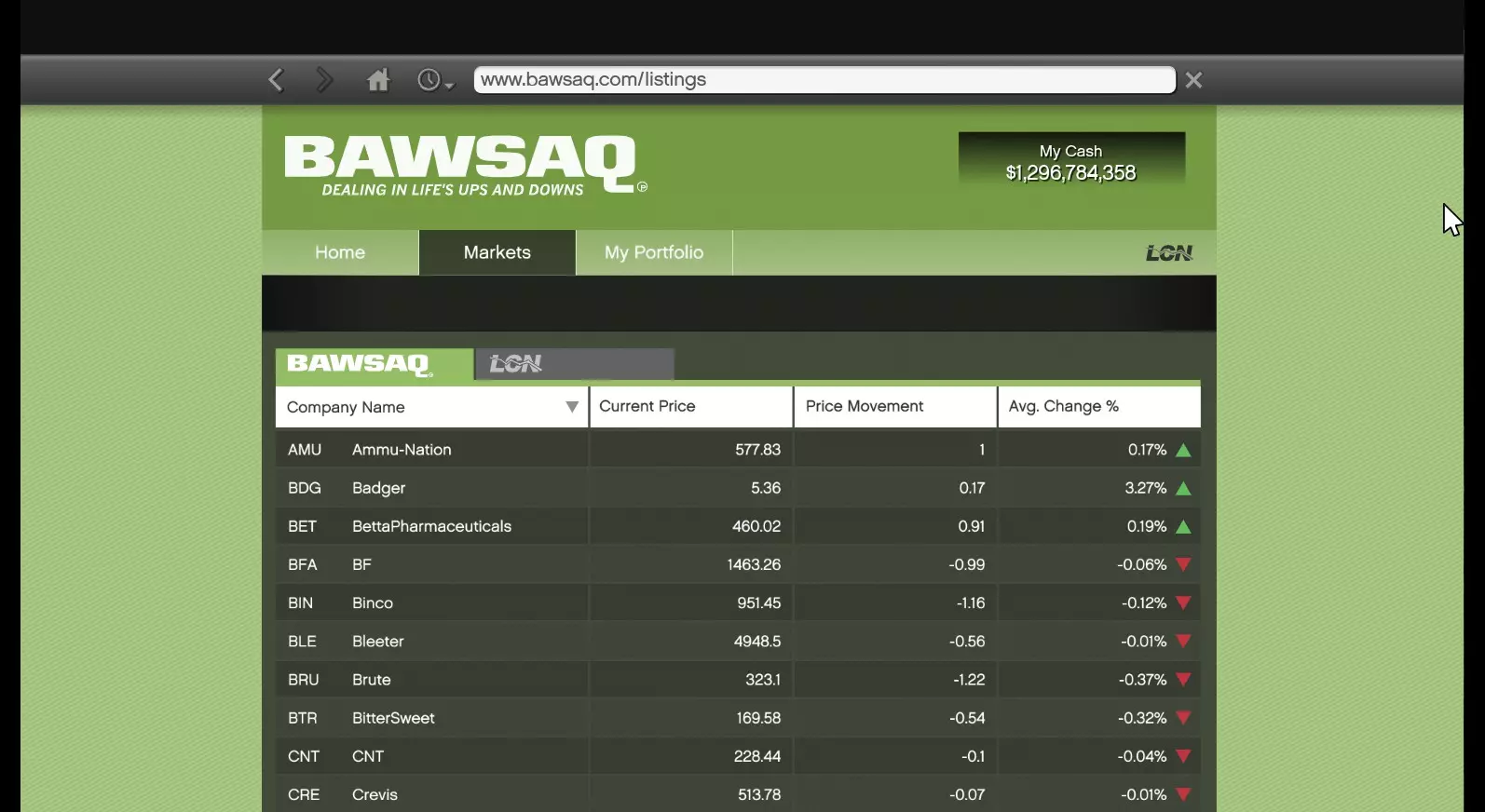
Task: Click the green up arrow for BettaPharmaceuticals
Action: coord(1183,527)
